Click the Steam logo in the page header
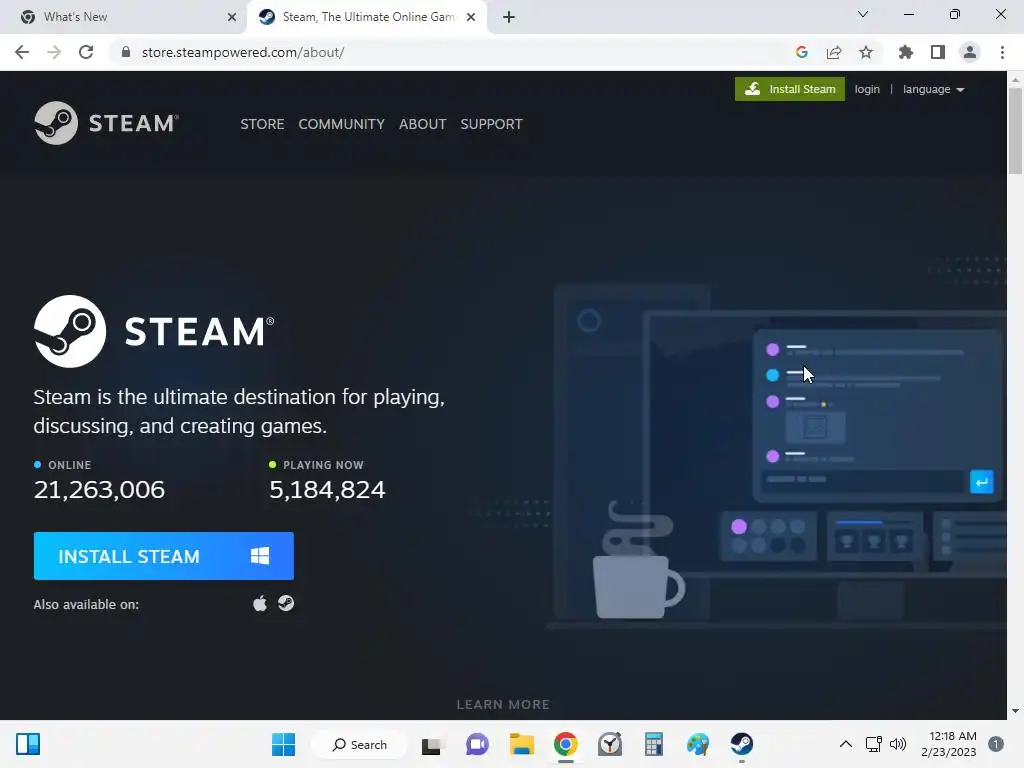Viewport: 1024px width, 768px height. tap(106, 123)
